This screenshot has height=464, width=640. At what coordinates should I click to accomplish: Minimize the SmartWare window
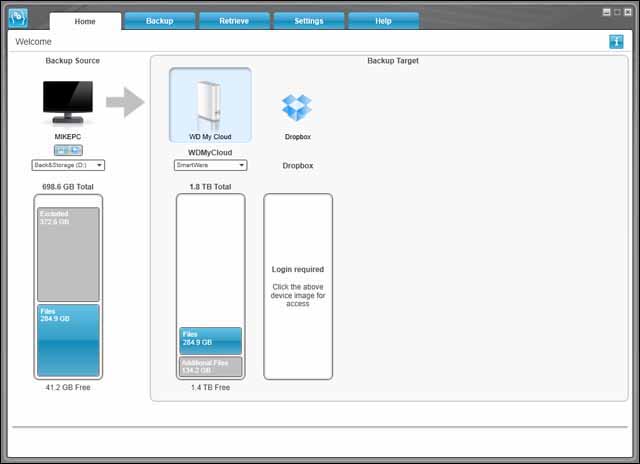coord(606,12)
